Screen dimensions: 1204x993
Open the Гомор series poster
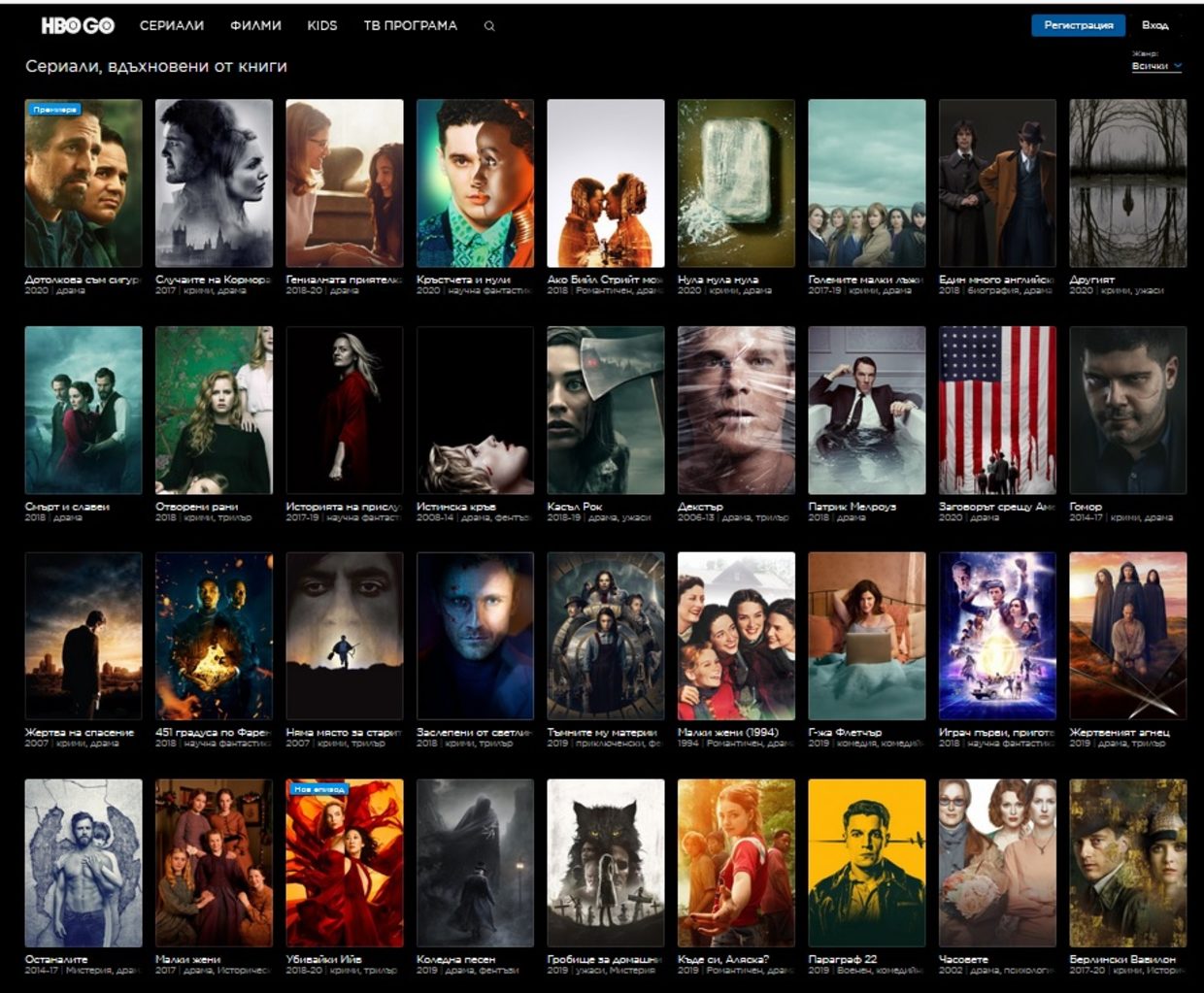point(1127,410)
